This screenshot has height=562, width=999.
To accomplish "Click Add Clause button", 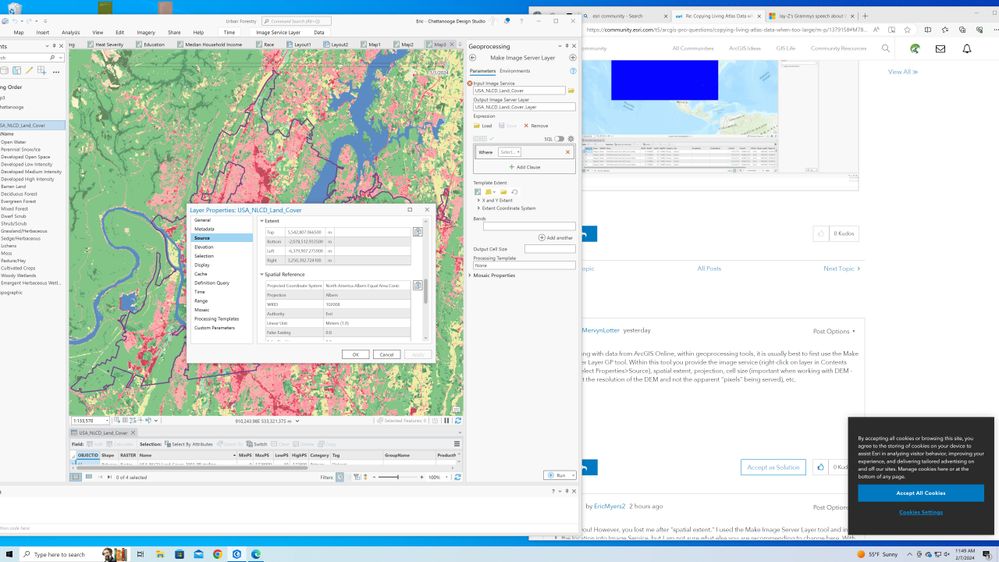I will (524, 167).
